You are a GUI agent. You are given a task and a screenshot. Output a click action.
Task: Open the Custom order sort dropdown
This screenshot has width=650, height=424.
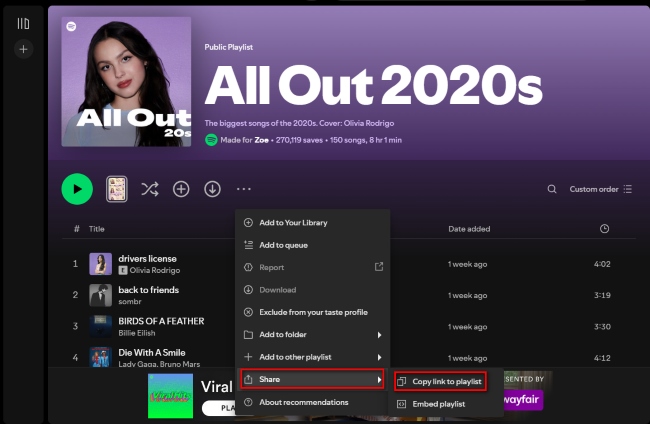coord(601,189)
